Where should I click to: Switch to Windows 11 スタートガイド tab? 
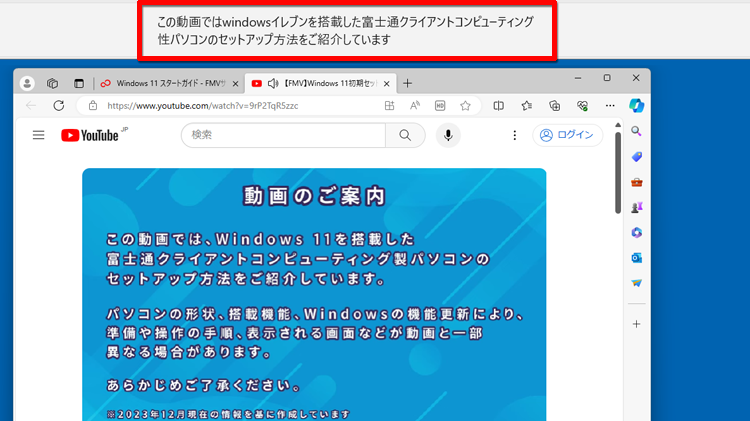coord(170,83)
